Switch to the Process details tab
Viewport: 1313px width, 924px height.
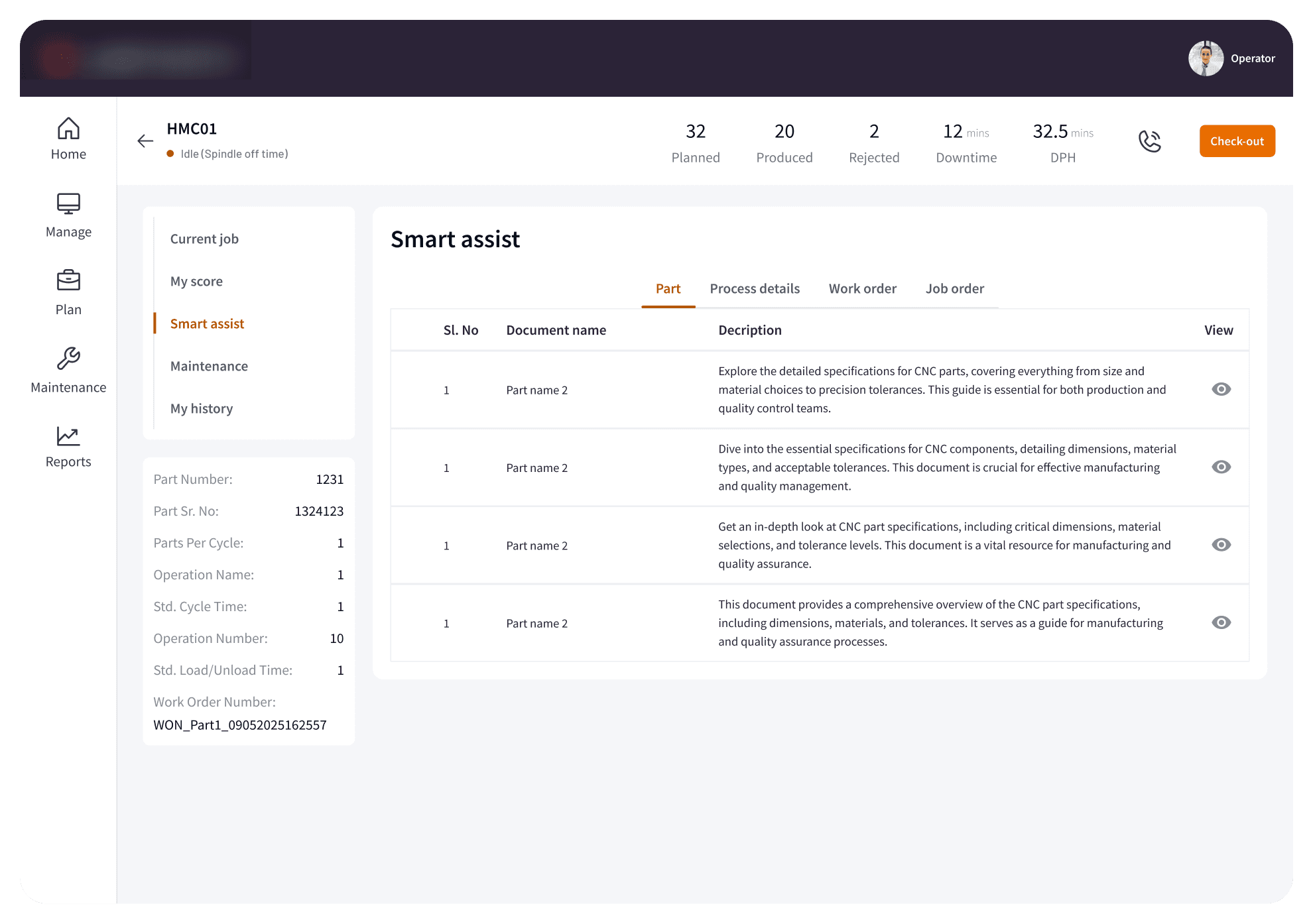tap(755, 289)
